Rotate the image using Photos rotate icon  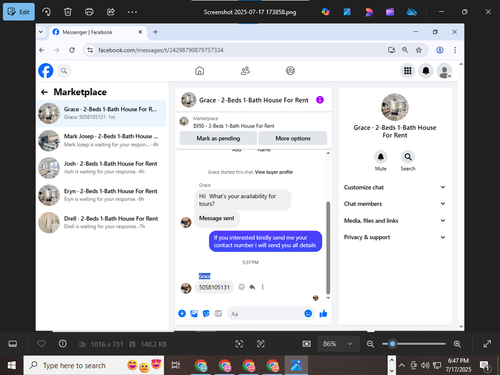(46, 12)
